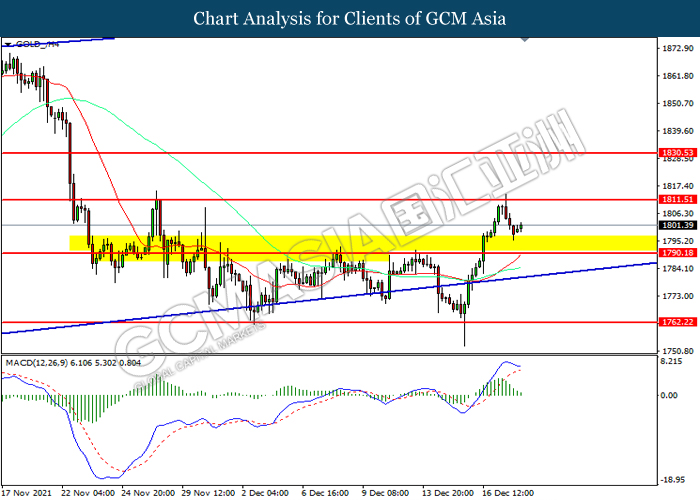Select the 1790.18 red price label
Viewport: 700px width, 500px height.
coord(678,253)
